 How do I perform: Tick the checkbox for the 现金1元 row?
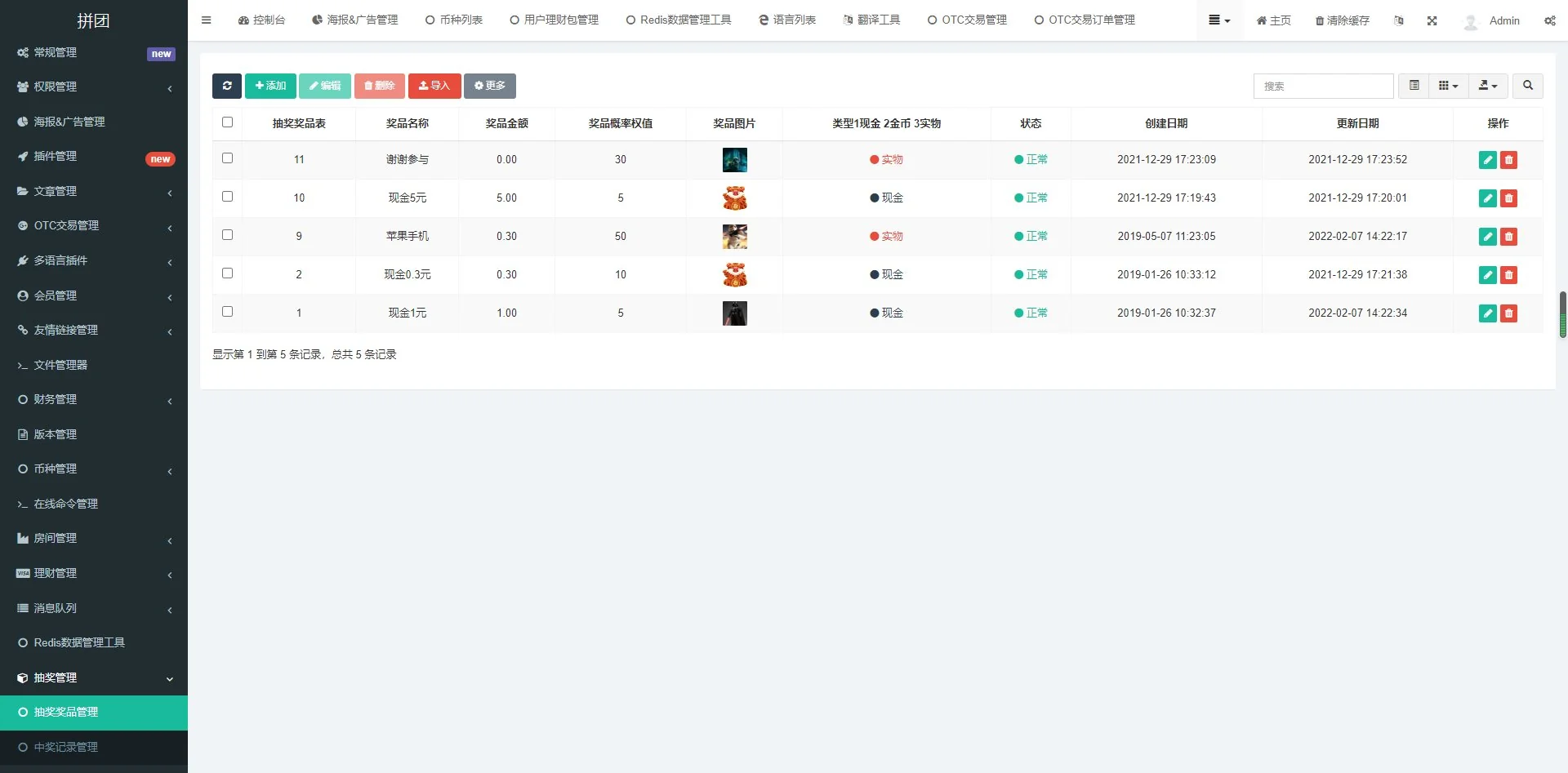pyautogui.click(x=227, y=312)
